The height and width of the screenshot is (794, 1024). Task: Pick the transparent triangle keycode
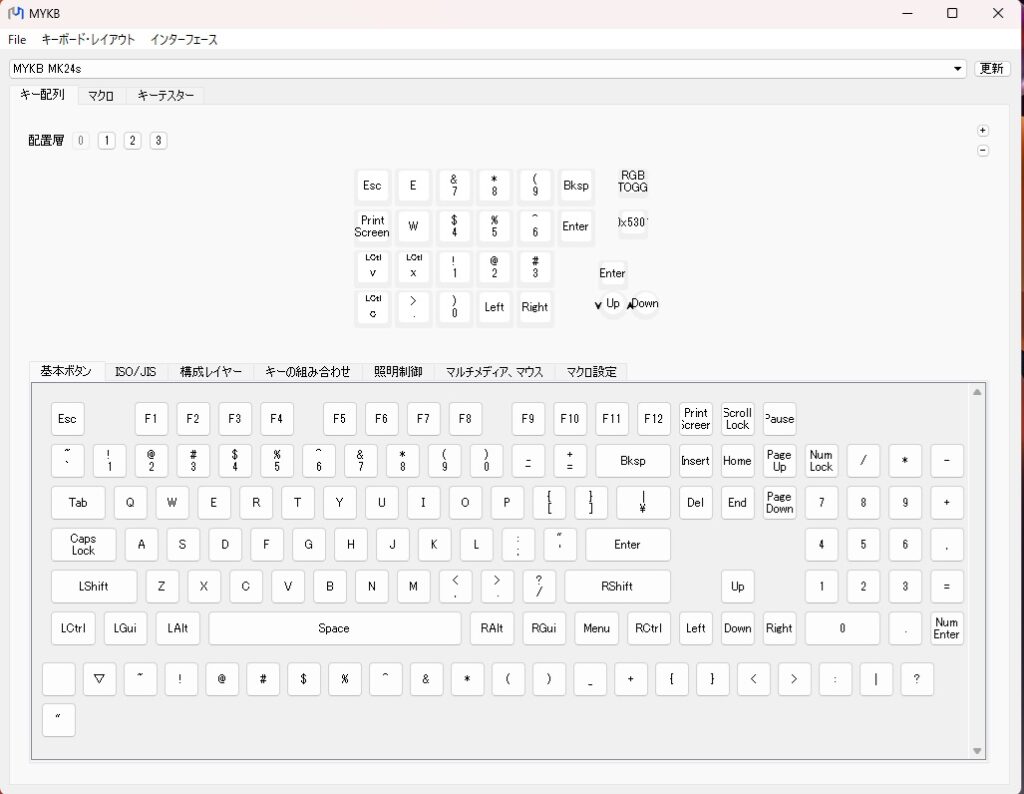click(x=99, y=679)
